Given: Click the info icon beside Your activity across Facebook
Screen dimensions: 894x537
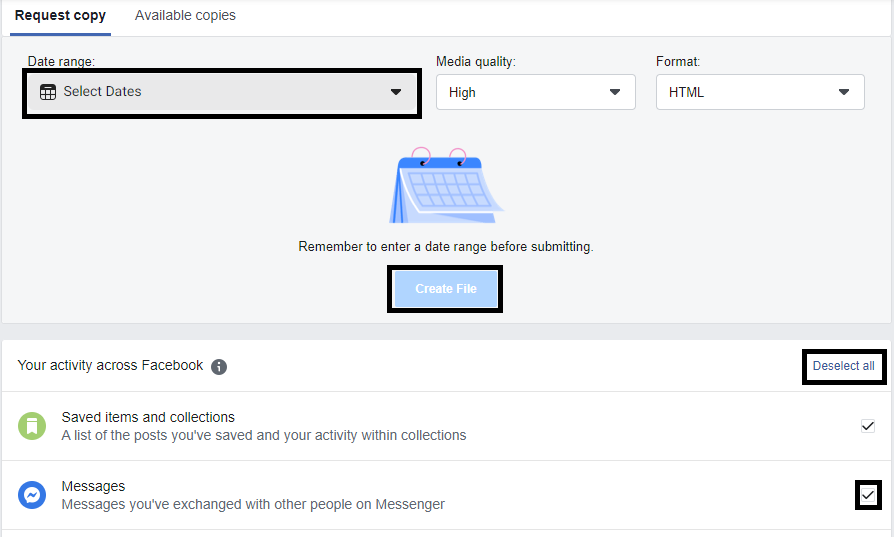Looking at the screenshot, I should click(x=219, y=367).
